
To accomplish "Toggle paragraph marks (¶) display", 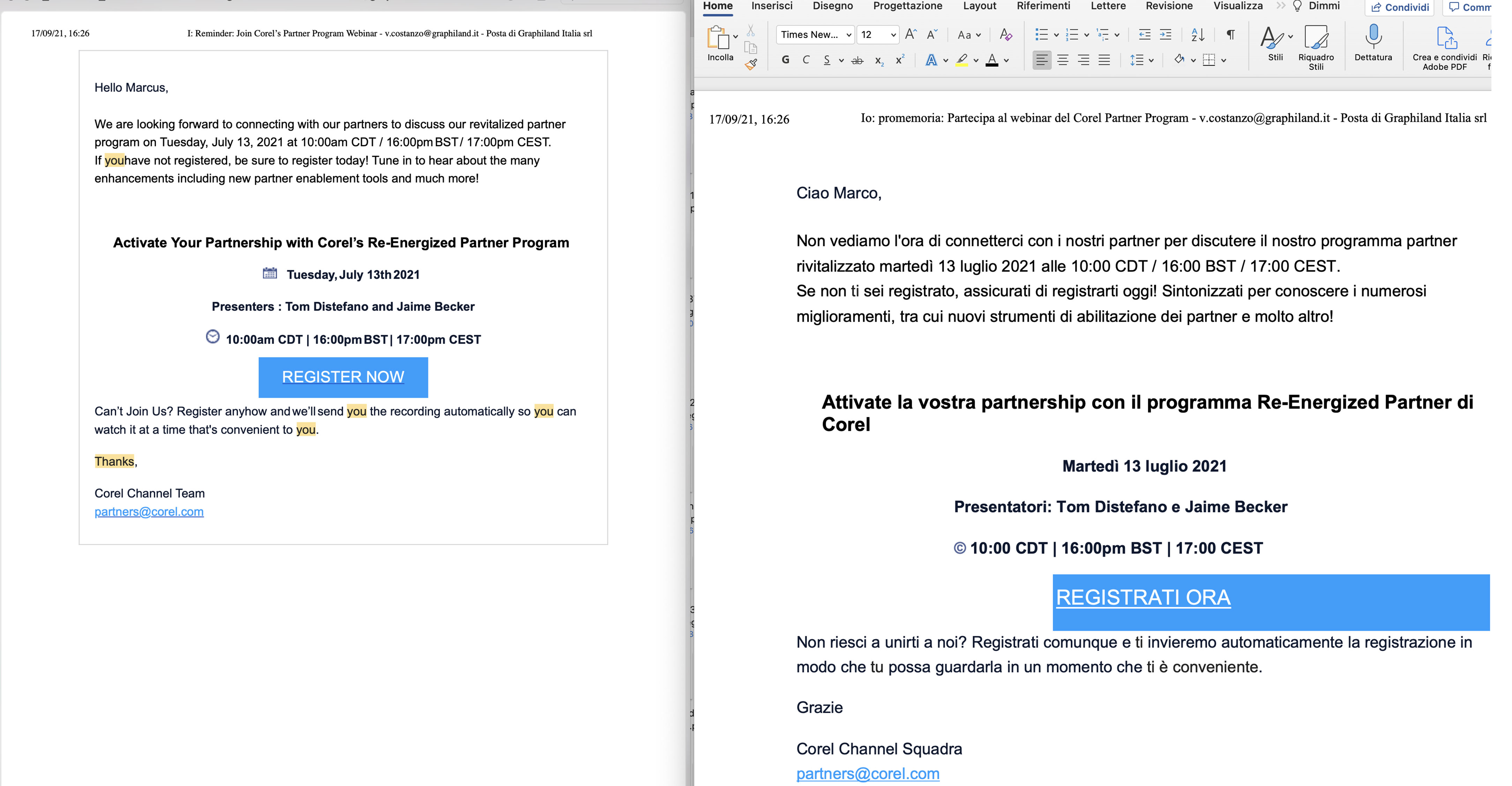I will 1230,35.
